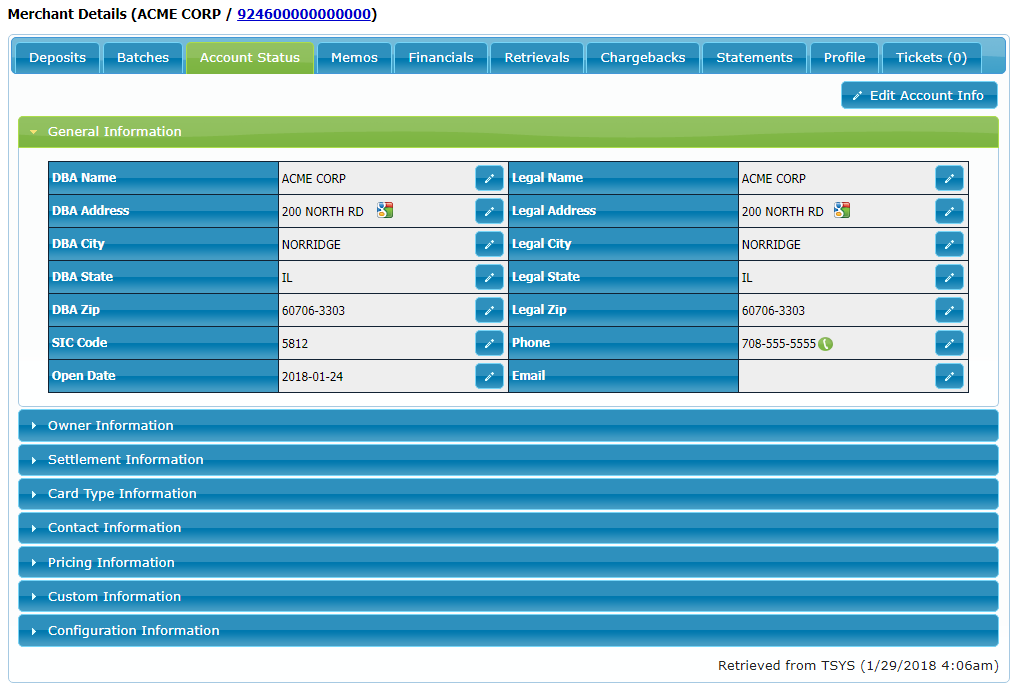Expand the Settlement Information section
Image resolution: width=1015 pixels, height=687 pixels.
pyautogui.click(x=508, y=460)
